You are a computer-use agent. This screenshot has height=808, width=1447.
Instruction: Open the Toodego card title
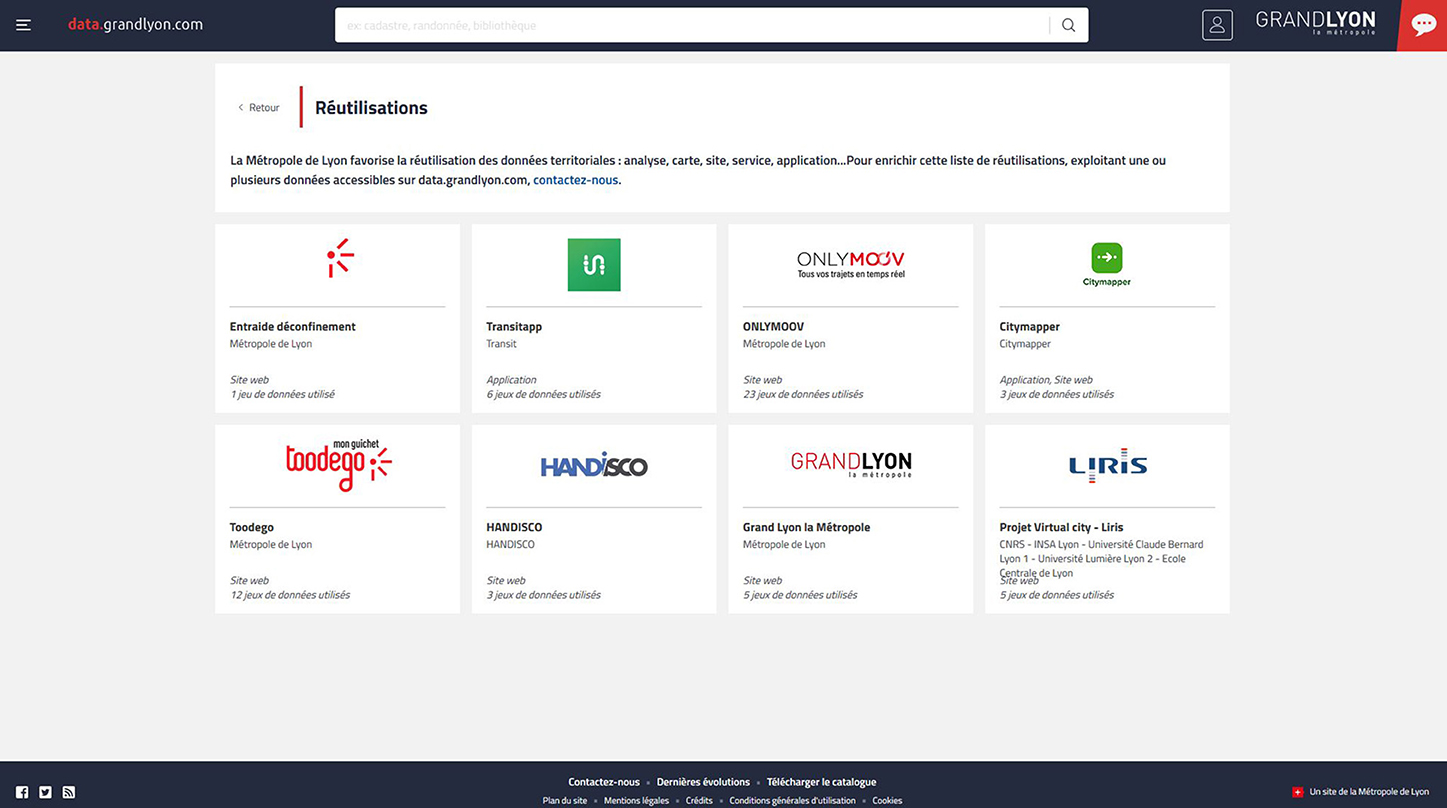pos(252,527)
